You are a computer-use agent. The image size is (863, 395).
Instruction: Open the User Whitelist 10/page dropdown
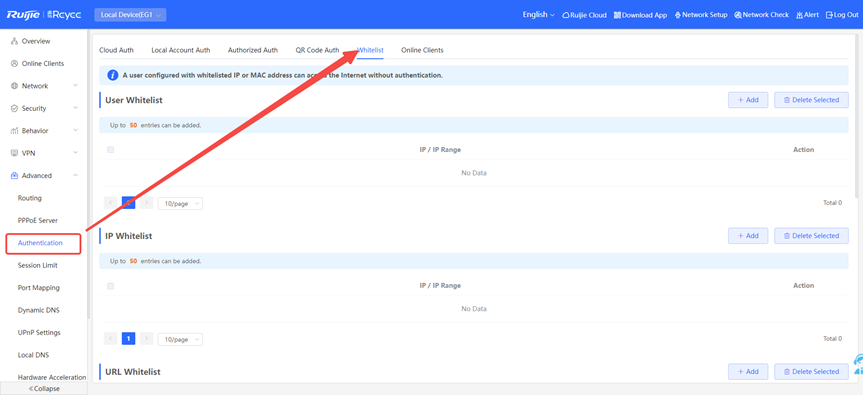[x=180, y=204]
